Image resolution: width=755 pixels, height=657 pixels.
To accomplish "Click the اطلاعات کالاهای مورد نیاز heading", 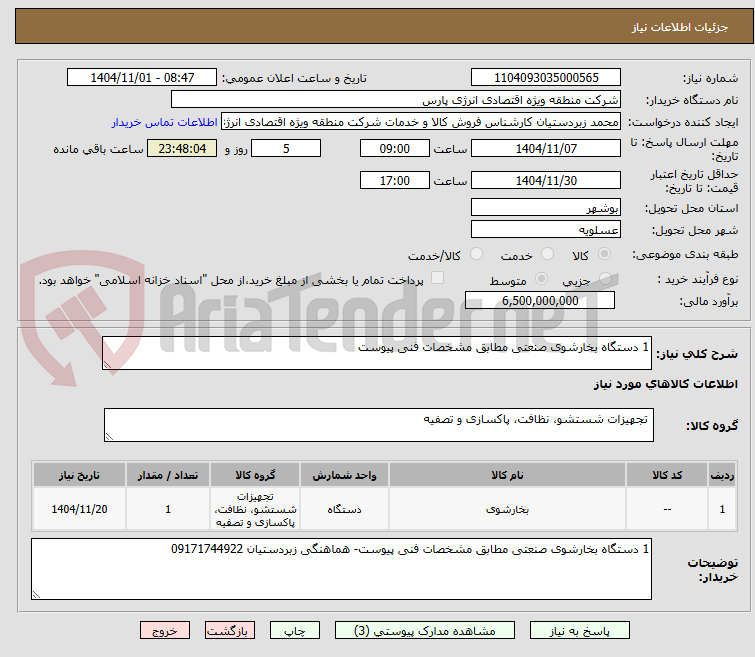I will pos(665,384).
